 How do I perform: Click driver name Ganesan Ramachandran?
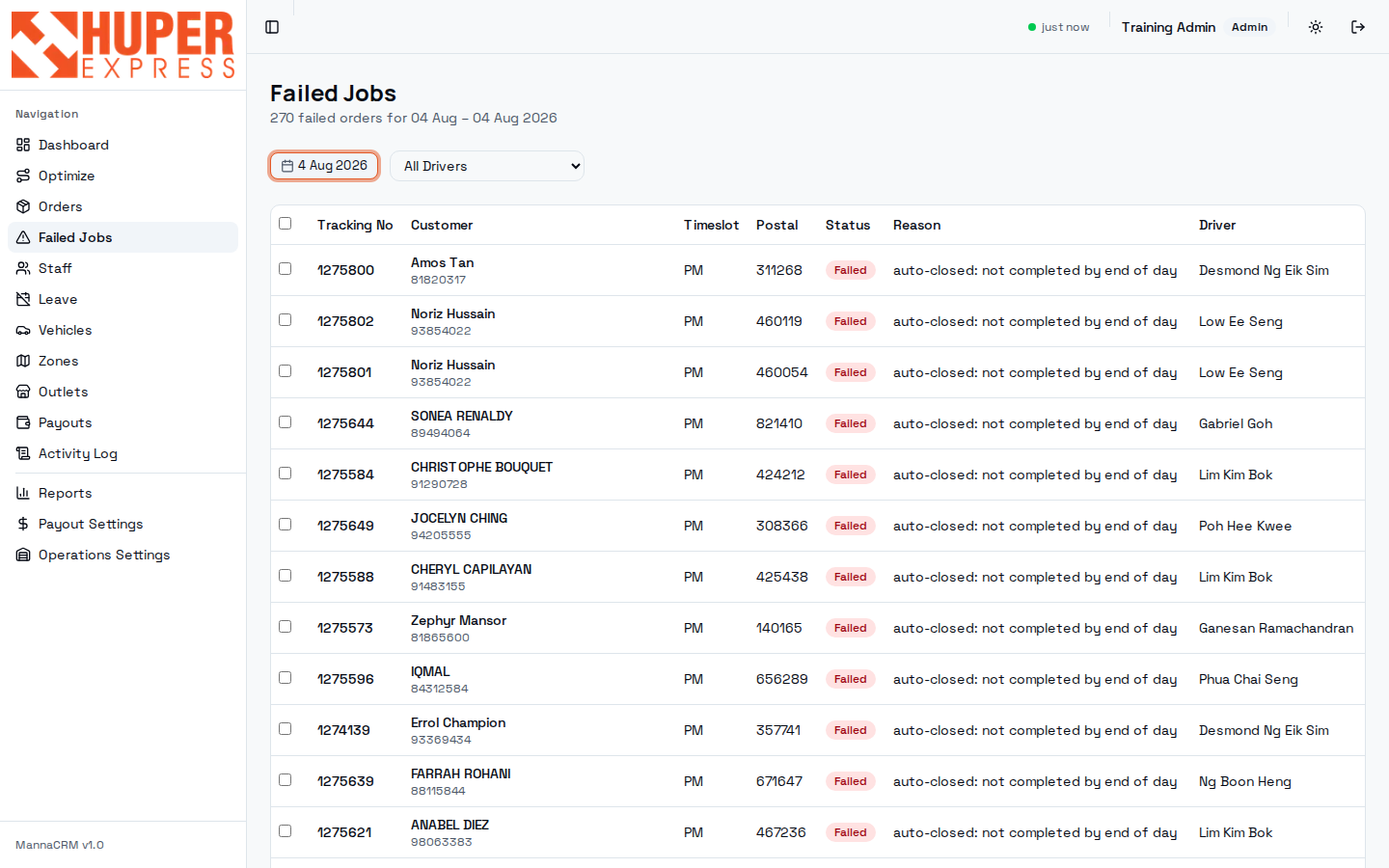point(1276,628)
